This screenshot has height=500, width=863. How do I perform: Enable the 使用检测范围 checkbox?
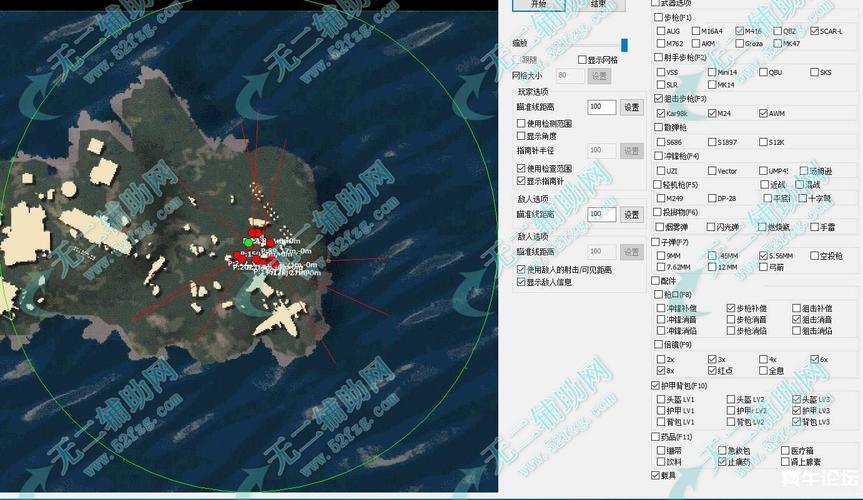[521, 123]
